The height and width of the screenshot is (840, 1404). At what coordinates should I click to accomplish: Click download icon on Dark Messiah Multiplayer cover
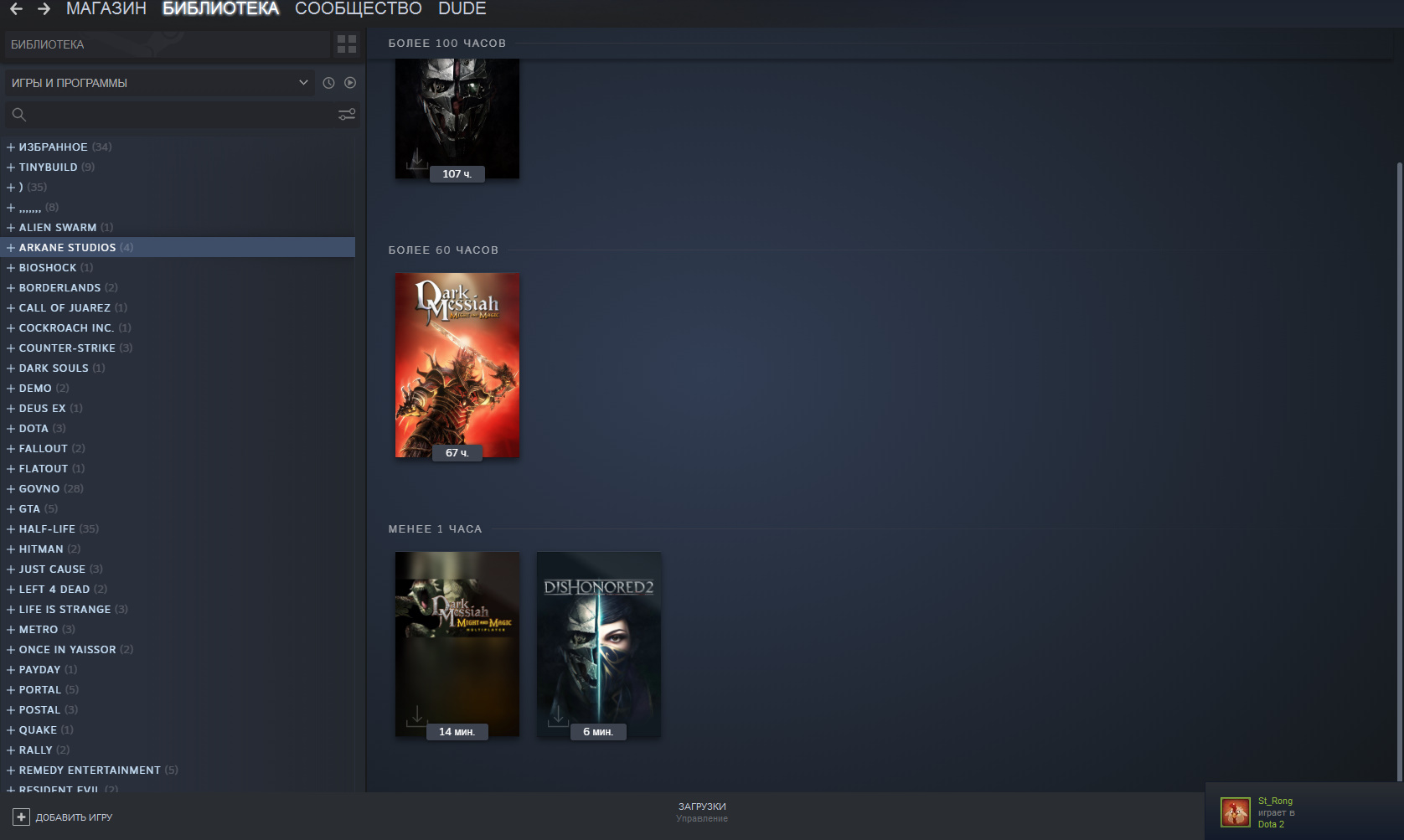click(x=416, y=716)
